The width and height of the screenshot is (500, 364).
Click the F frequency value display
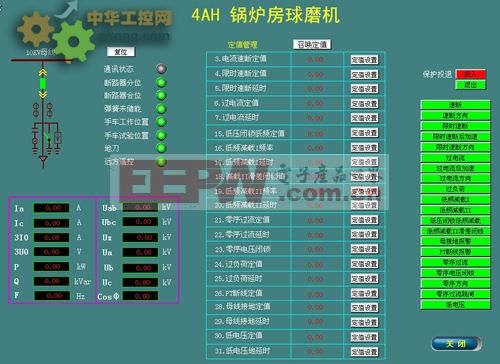pos(52,296)
